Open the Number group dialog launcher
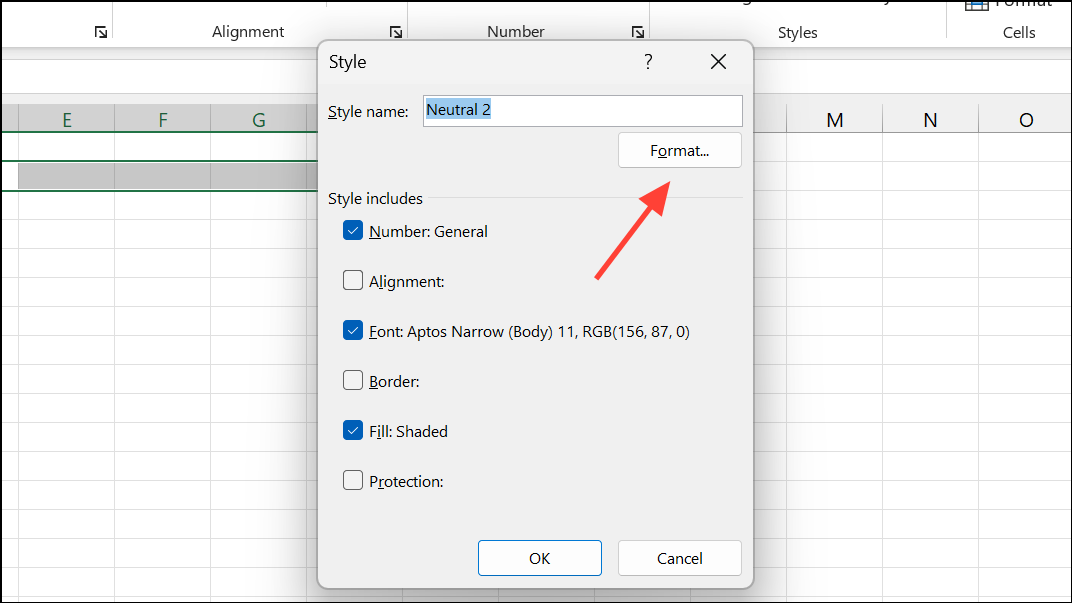This screenshot has height=603, width=1072. [638, 32]
